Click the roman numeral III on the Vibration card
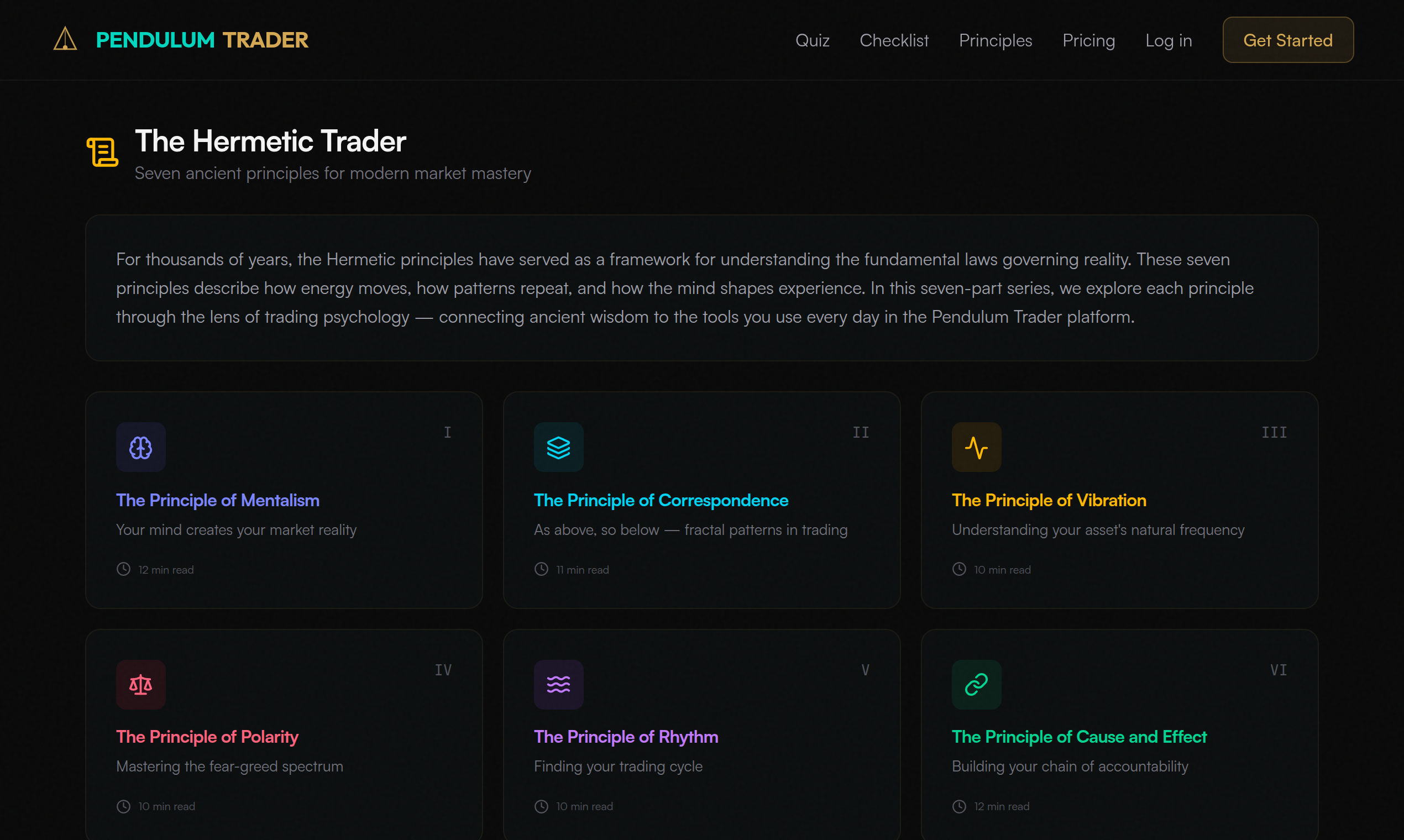 pos(1274,432)
